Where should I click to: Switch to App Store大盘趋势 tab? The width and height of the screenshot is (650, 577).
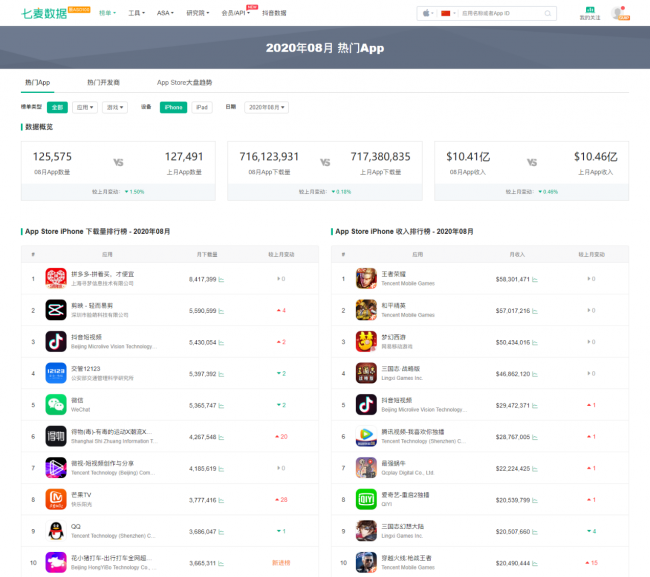point(184,82)
